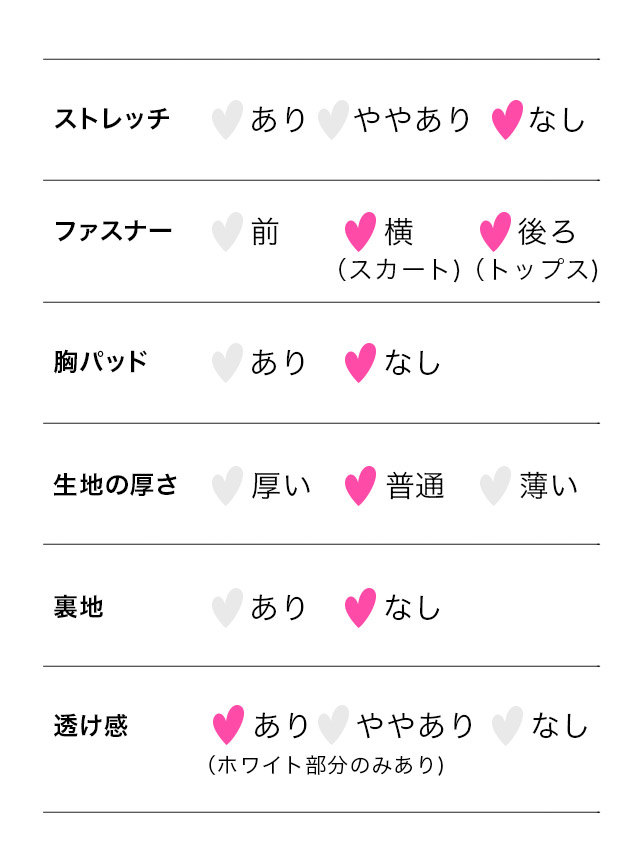The width and height of the screenshot is (640, 854).
Task: Click the pink heart beside 後ろ (トップス)
Action: click(x=495, y=232)
